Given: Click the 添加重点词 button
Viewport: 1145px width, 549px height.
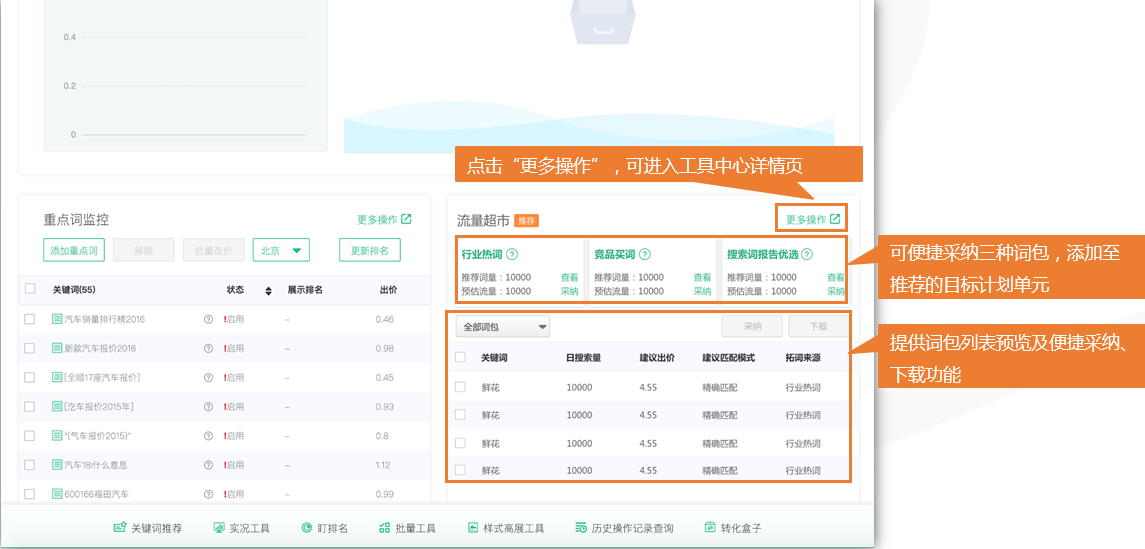Looking at the screenshot, I should (x=74, y=250).
